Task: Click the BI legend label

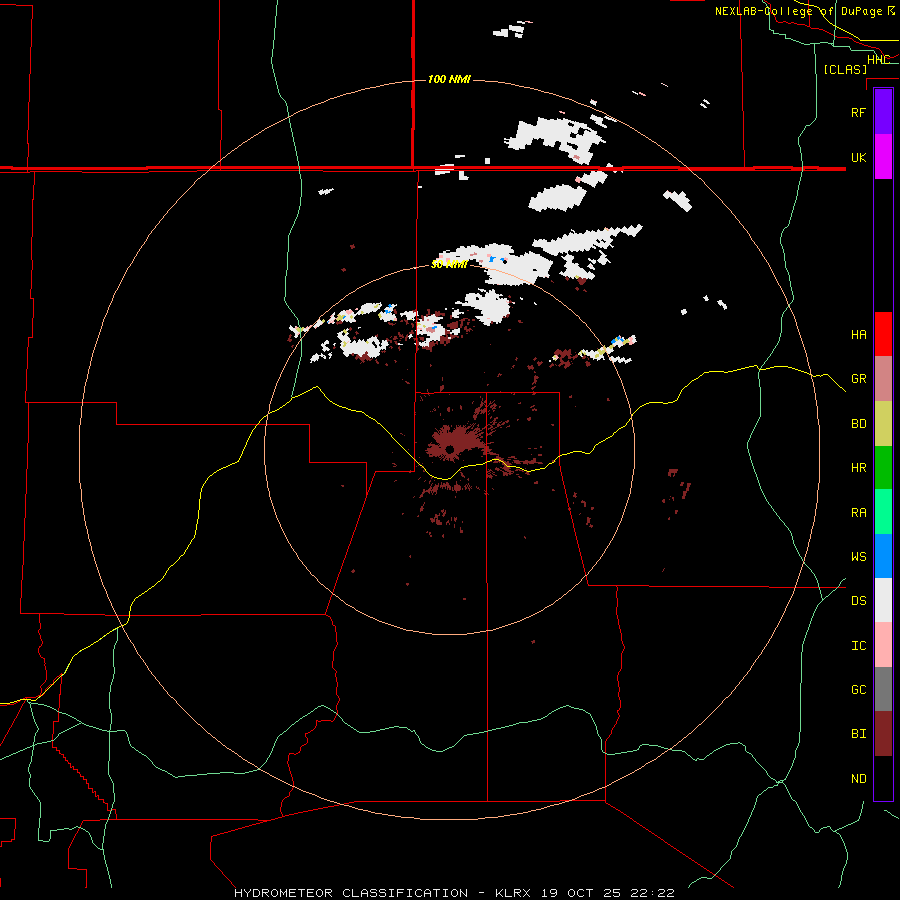Action: tap(858, 734)
